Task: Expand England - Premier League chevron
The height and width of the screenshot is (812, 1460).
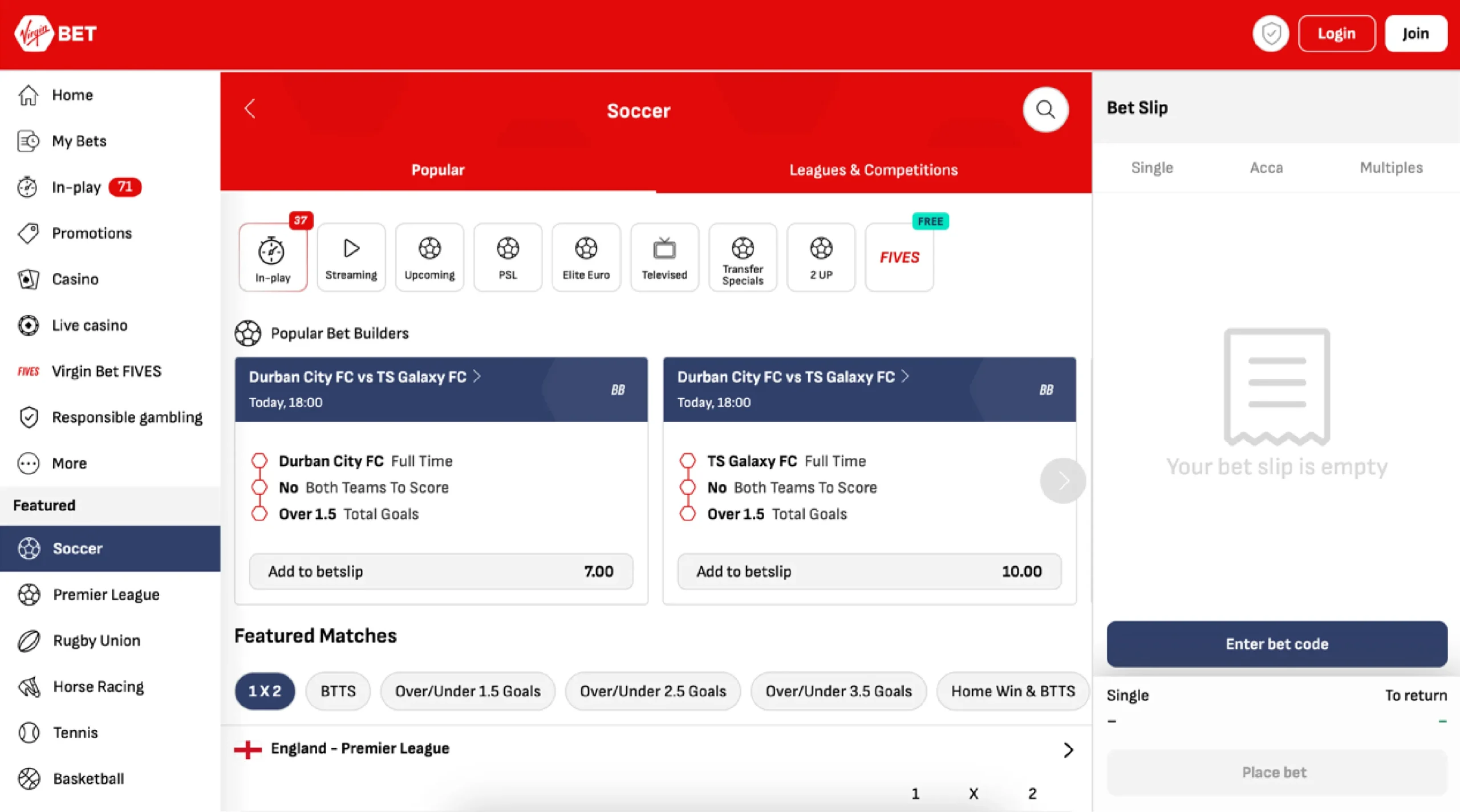Action: (x=1068, y=750)
